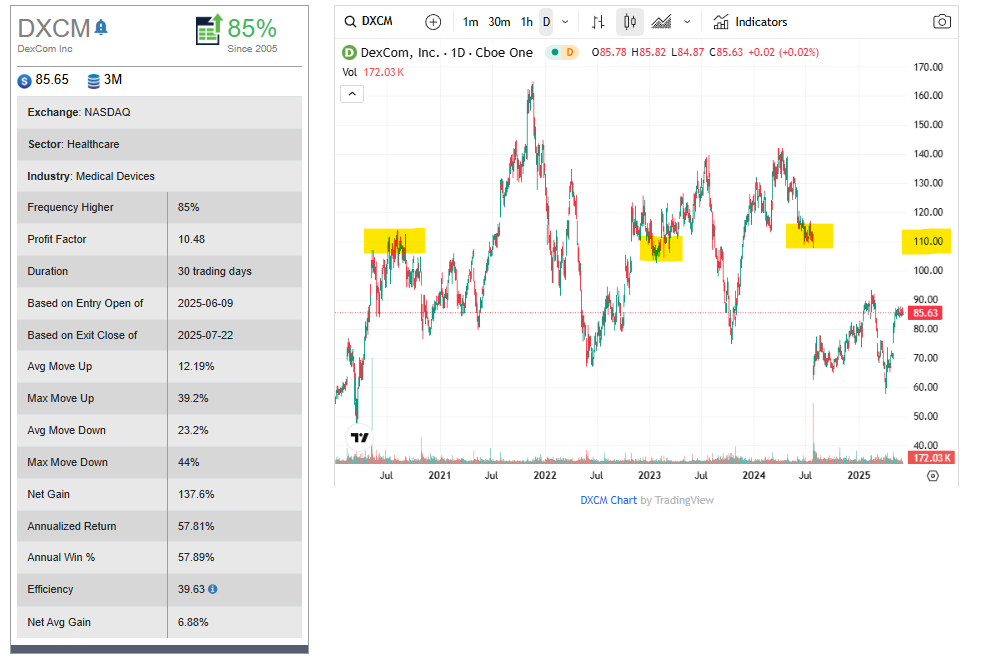The height and width of the screenshot is (657, 982).
Task: Click the Annual Win % value 57.89%
Action: point(195,557)
